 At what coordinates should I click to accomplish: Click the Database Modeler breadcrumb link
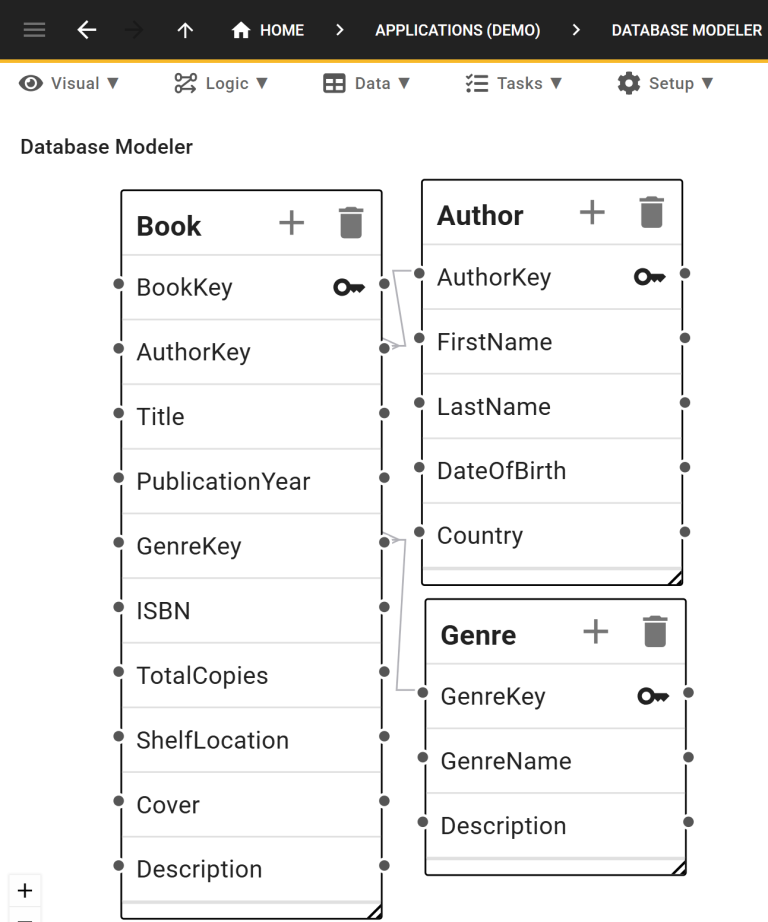pyautogui.click(x=686, y=29)
